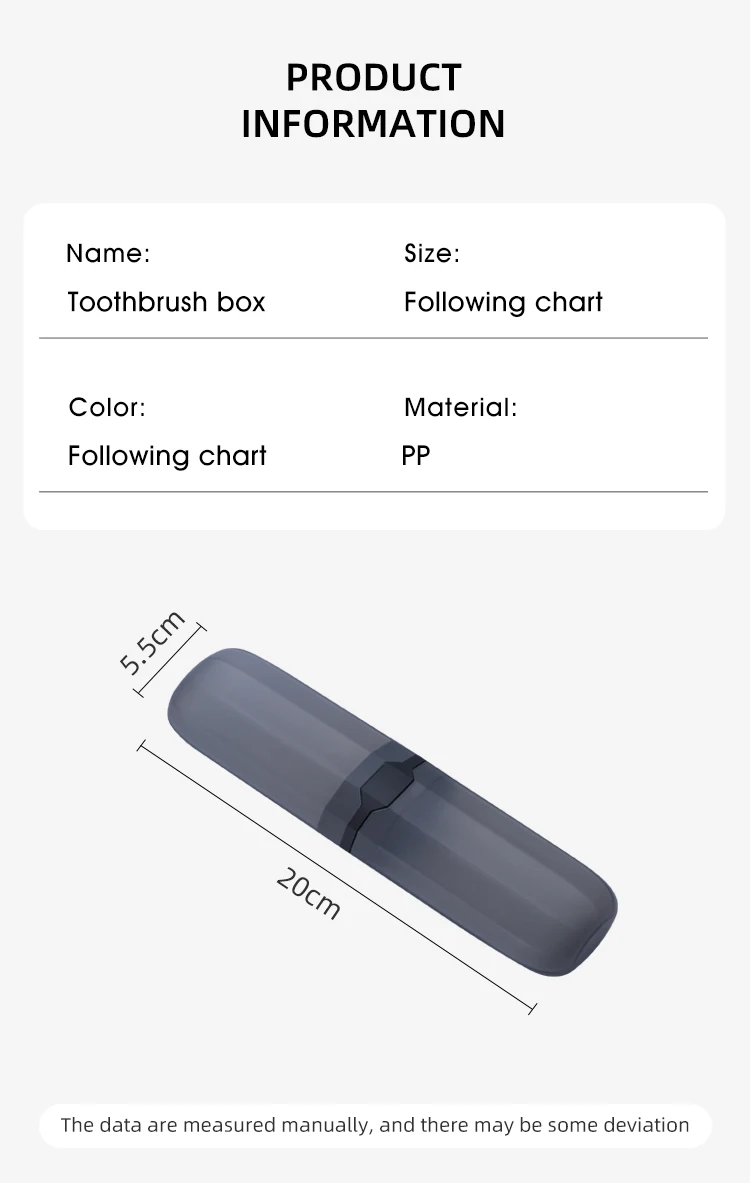Image resolution: width=750 pixels, height=1183 pixels.
Task: Select the "PP" material value
Action: tap(416, 456)
